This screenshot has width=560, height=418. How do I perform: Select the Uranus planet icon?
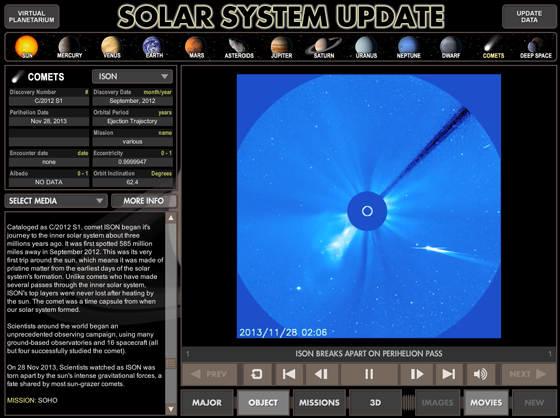[366, 47]
